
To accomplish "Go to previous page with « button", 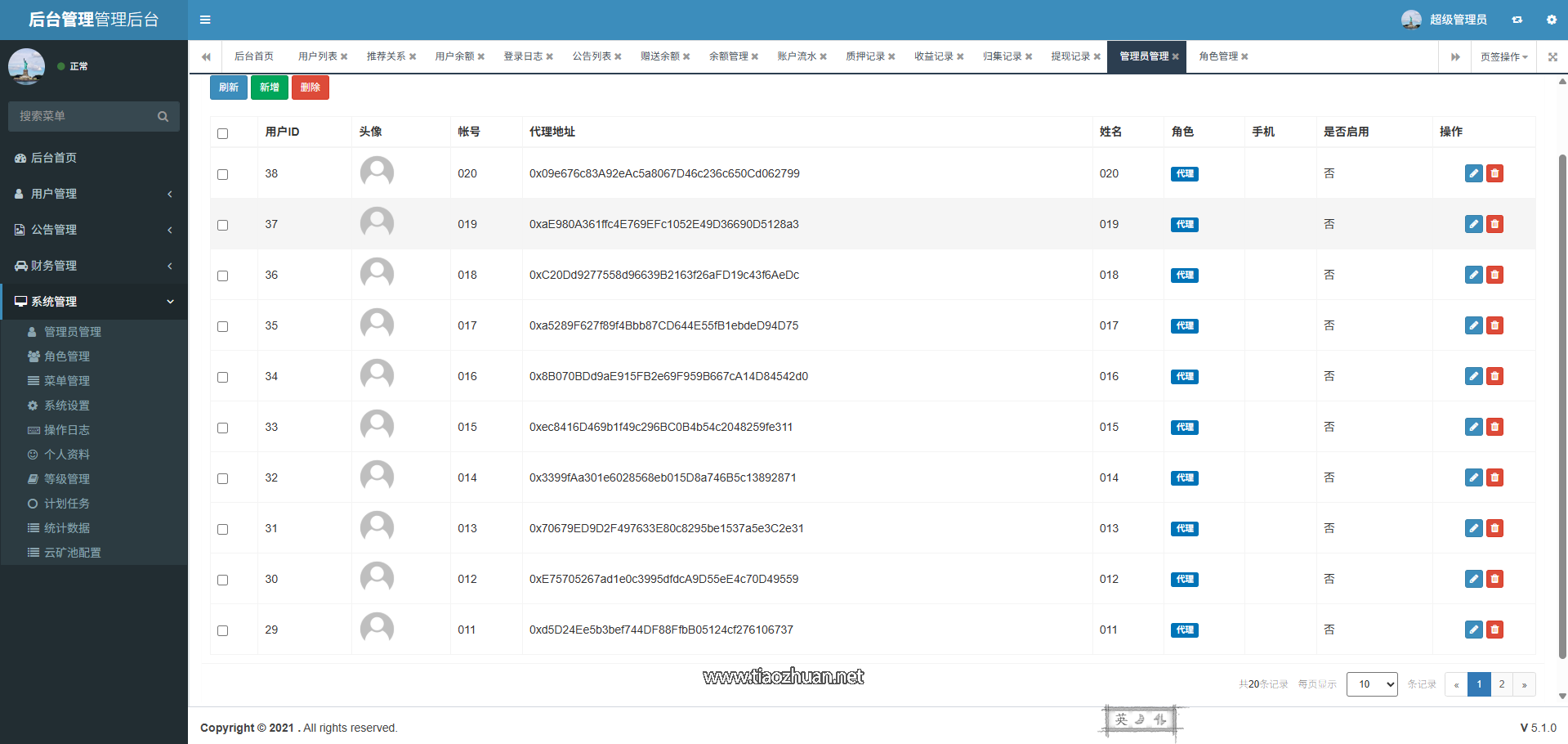I will 1456,684.
